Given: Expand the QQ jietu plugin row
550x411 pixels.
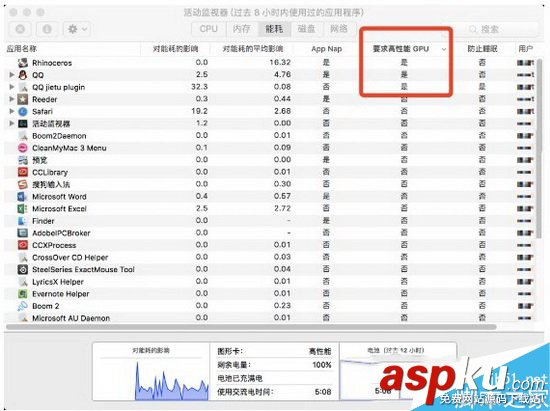Looking at the screenshot, I should click(12, 87).
